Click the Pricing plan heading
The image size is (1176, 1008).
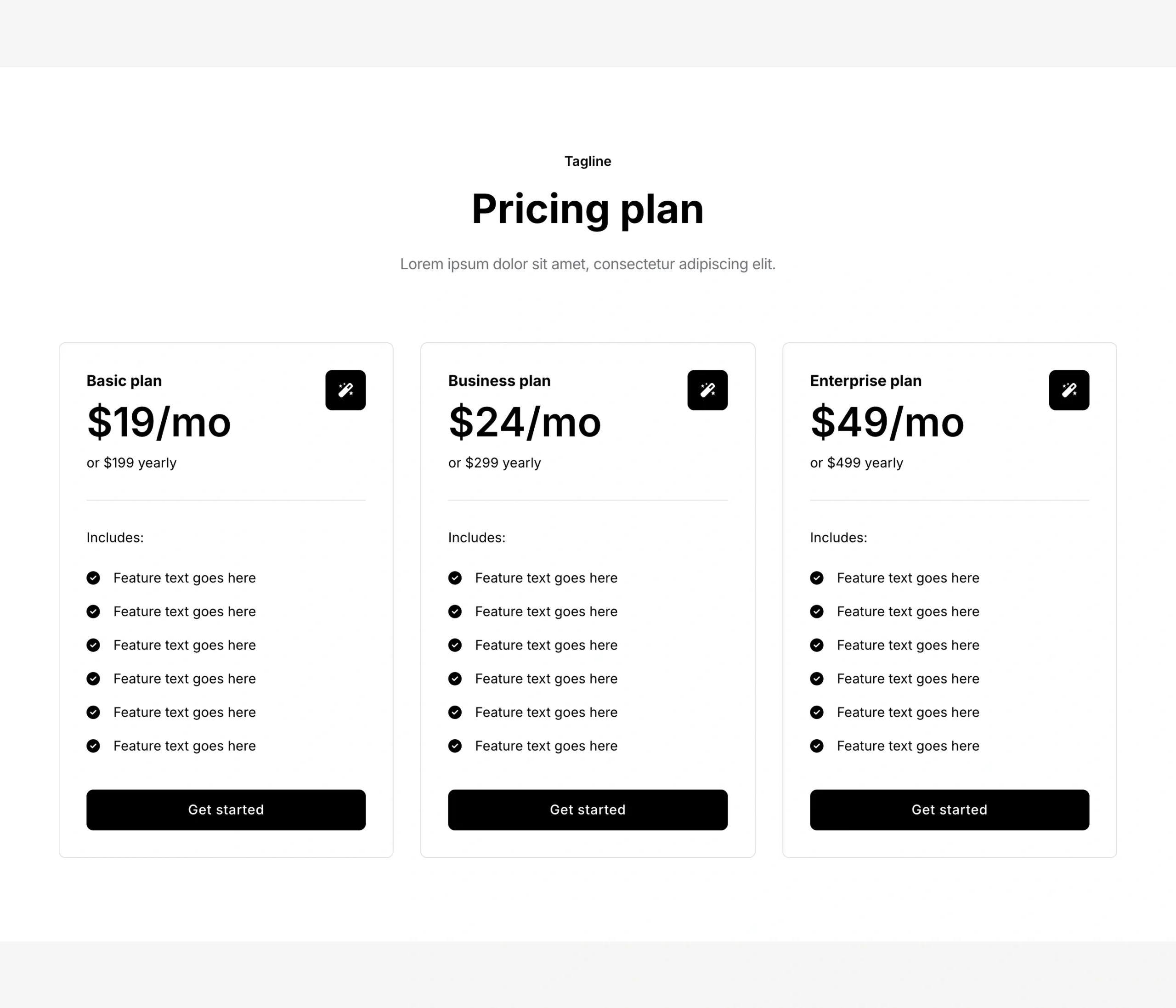coord(588,209)
